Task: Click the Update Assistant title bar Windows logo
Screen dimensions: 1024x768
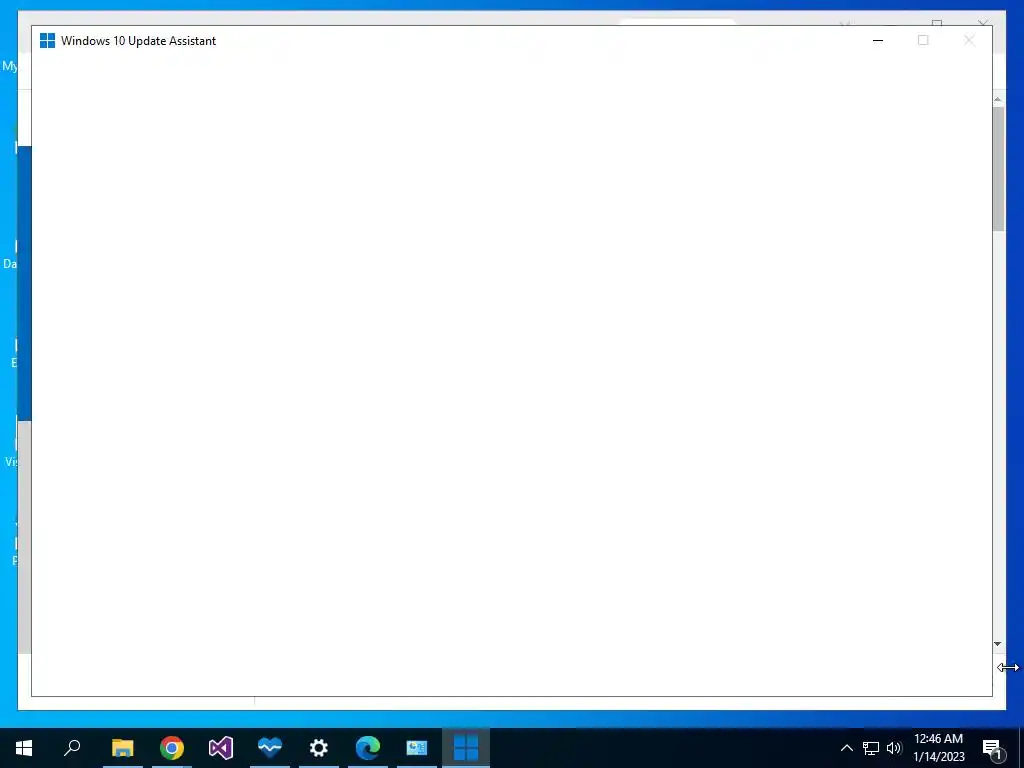Action: pos(47,40)
